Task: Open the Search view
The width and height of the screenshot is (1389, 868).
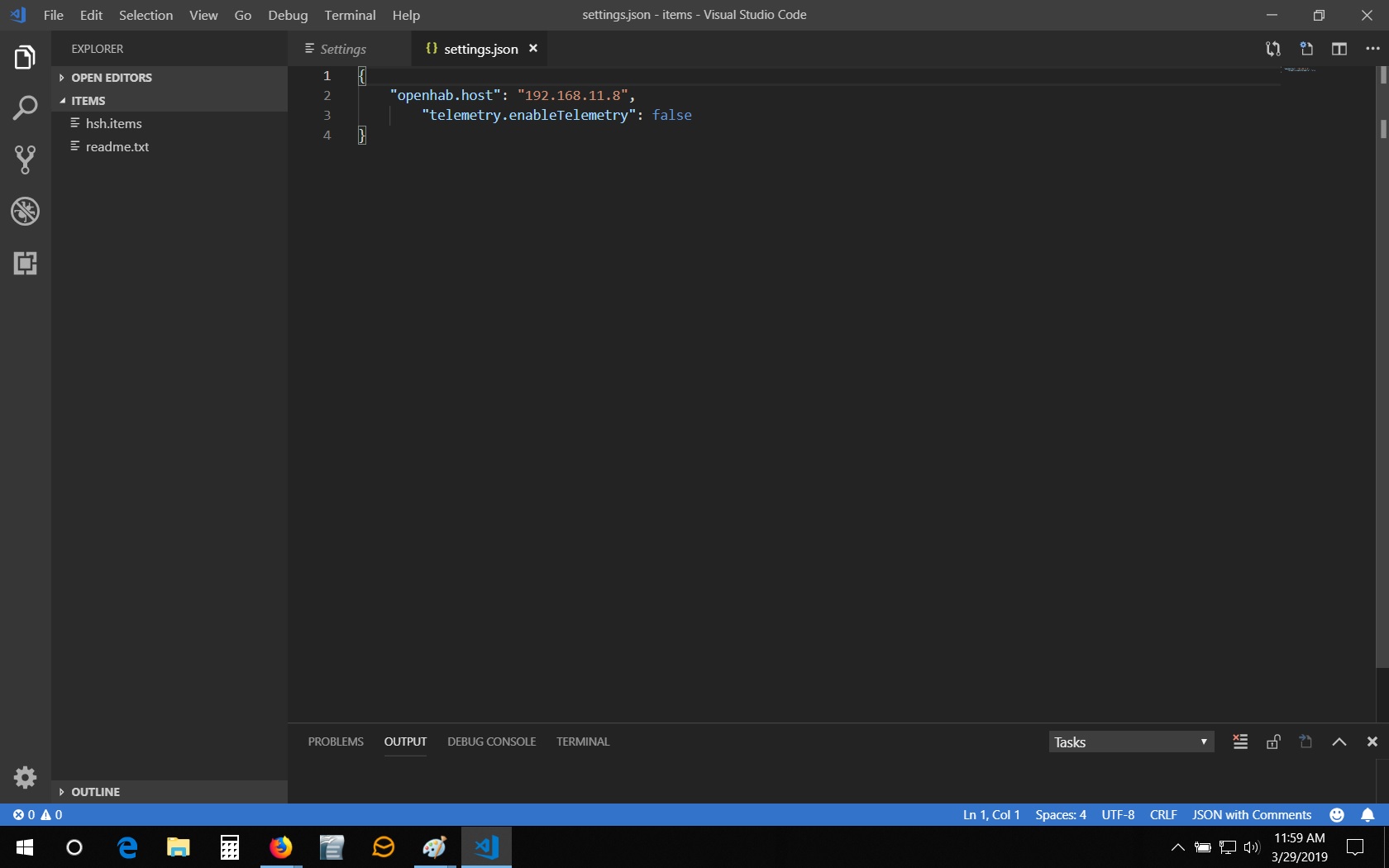Action: [x=25, y=107]
